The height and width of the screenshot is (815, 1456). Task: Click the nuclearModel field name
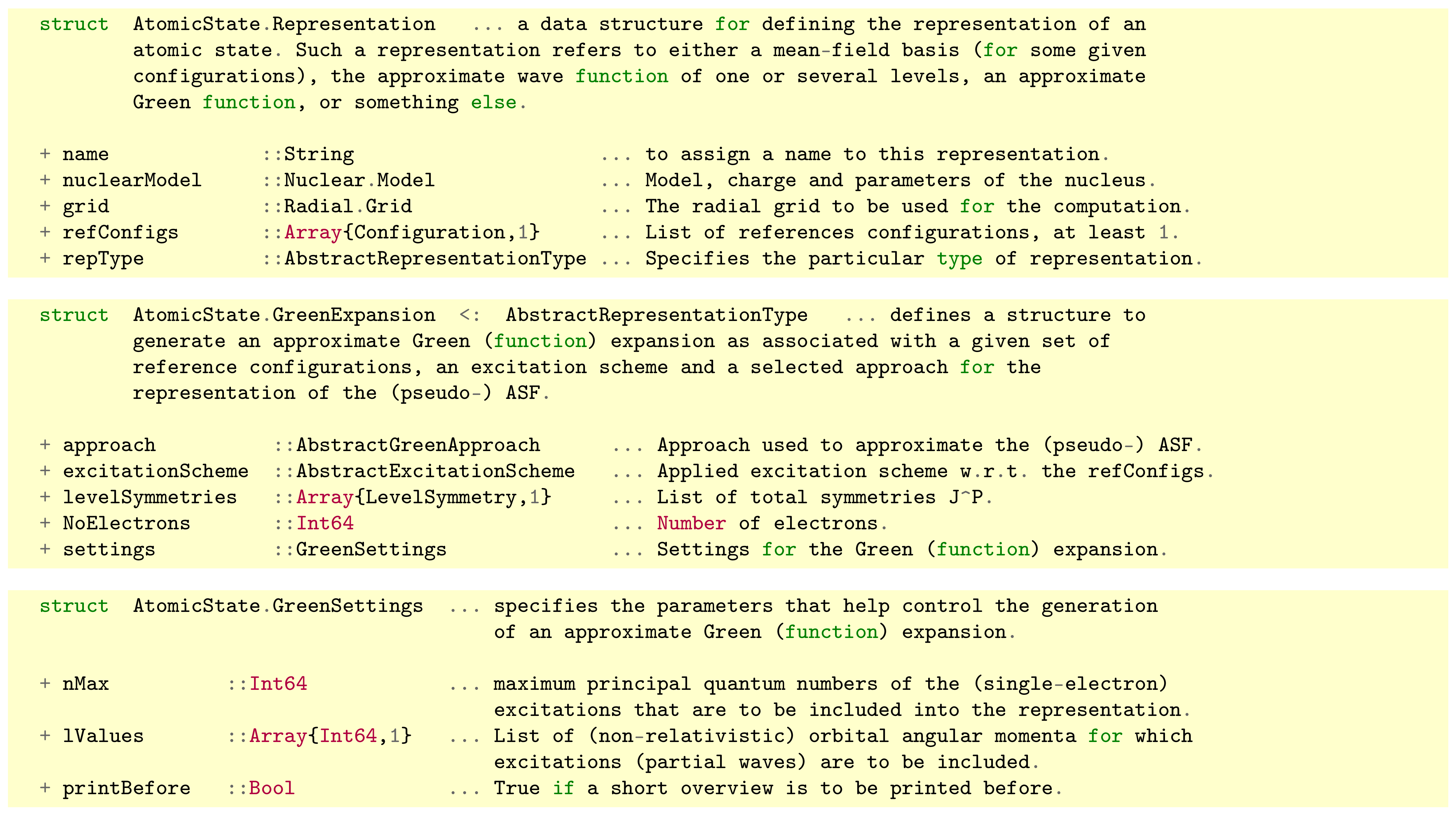coord(132,180)
